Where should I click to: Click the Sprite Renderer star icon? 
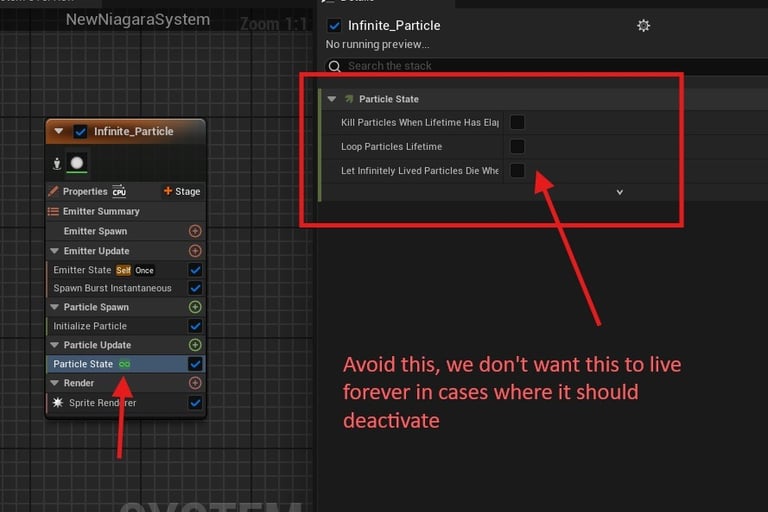58,403
